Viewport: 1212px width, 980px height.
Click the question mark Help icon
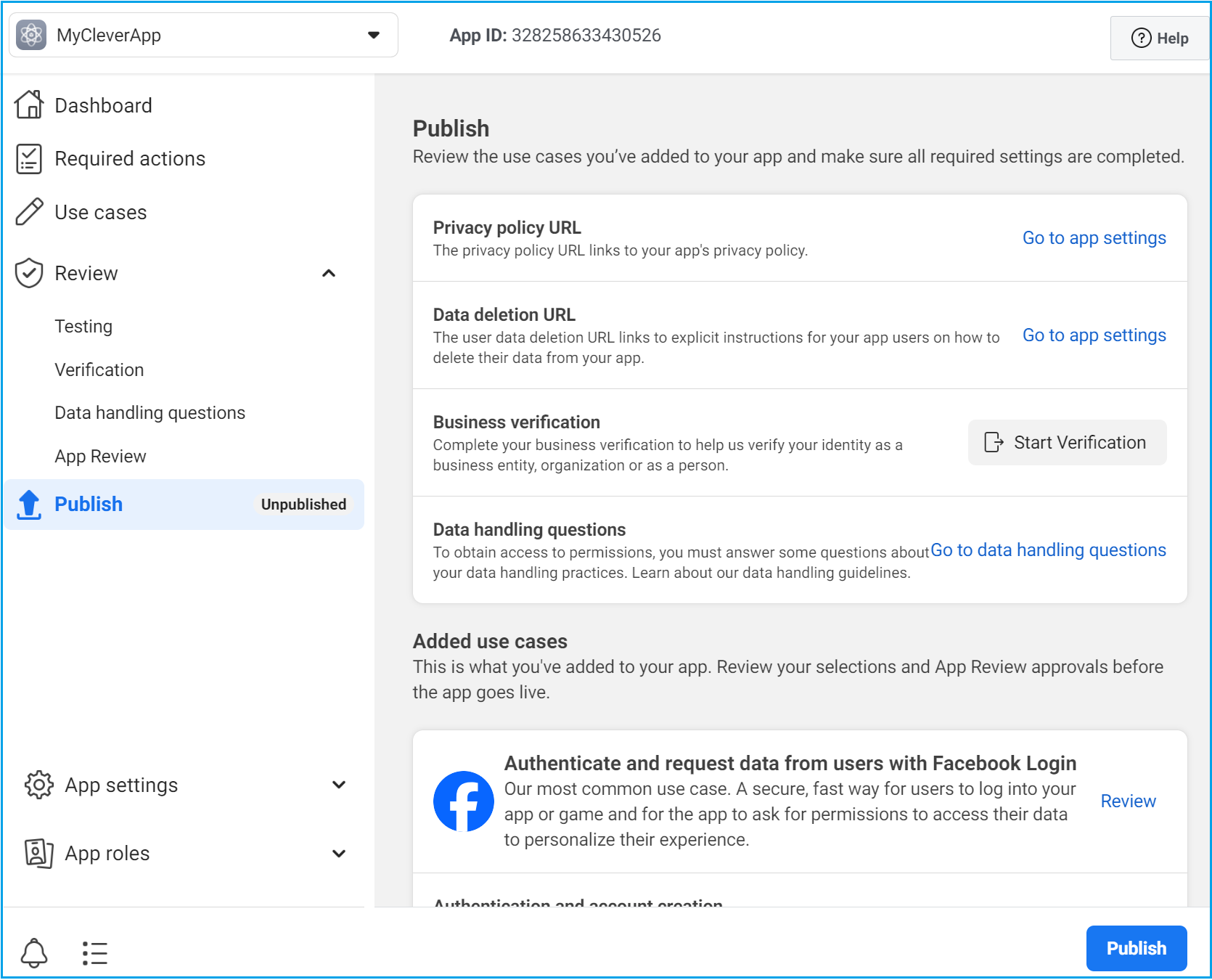point(1141,38)
